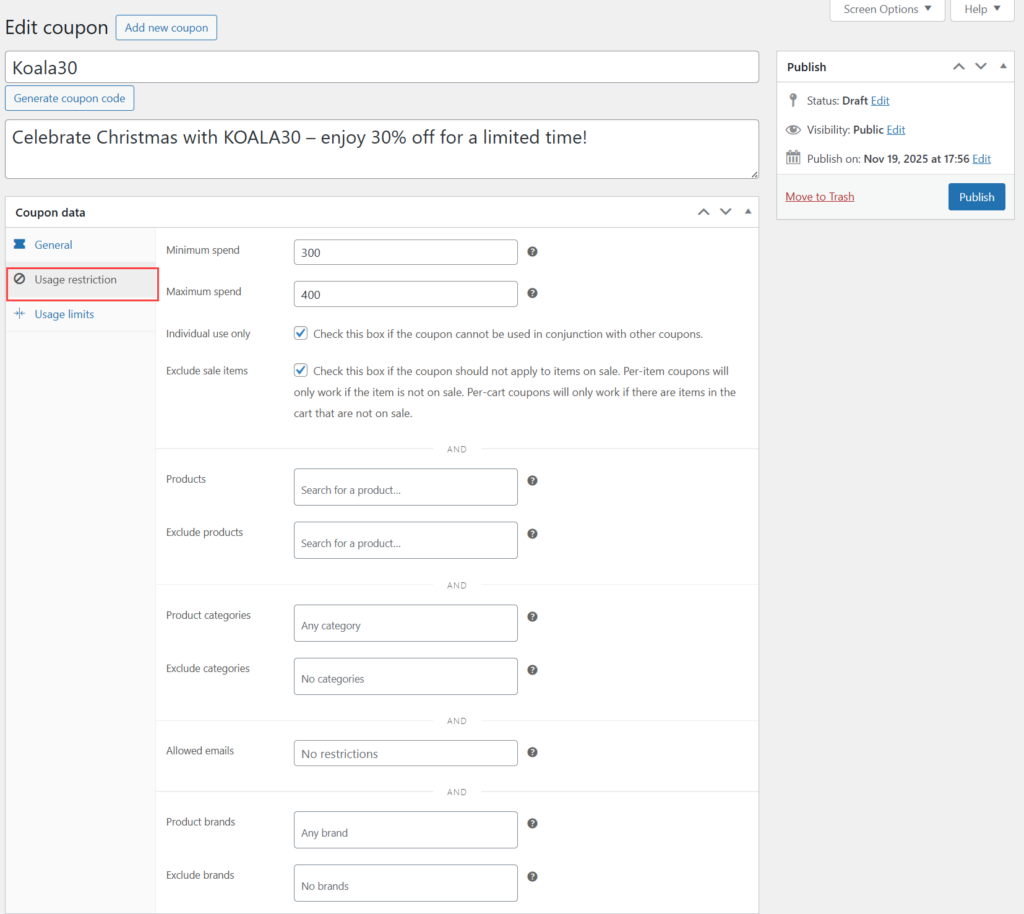This screenshot has width=1024, height=914.
Task: Click help icon for Product brands
Action: 532,824
